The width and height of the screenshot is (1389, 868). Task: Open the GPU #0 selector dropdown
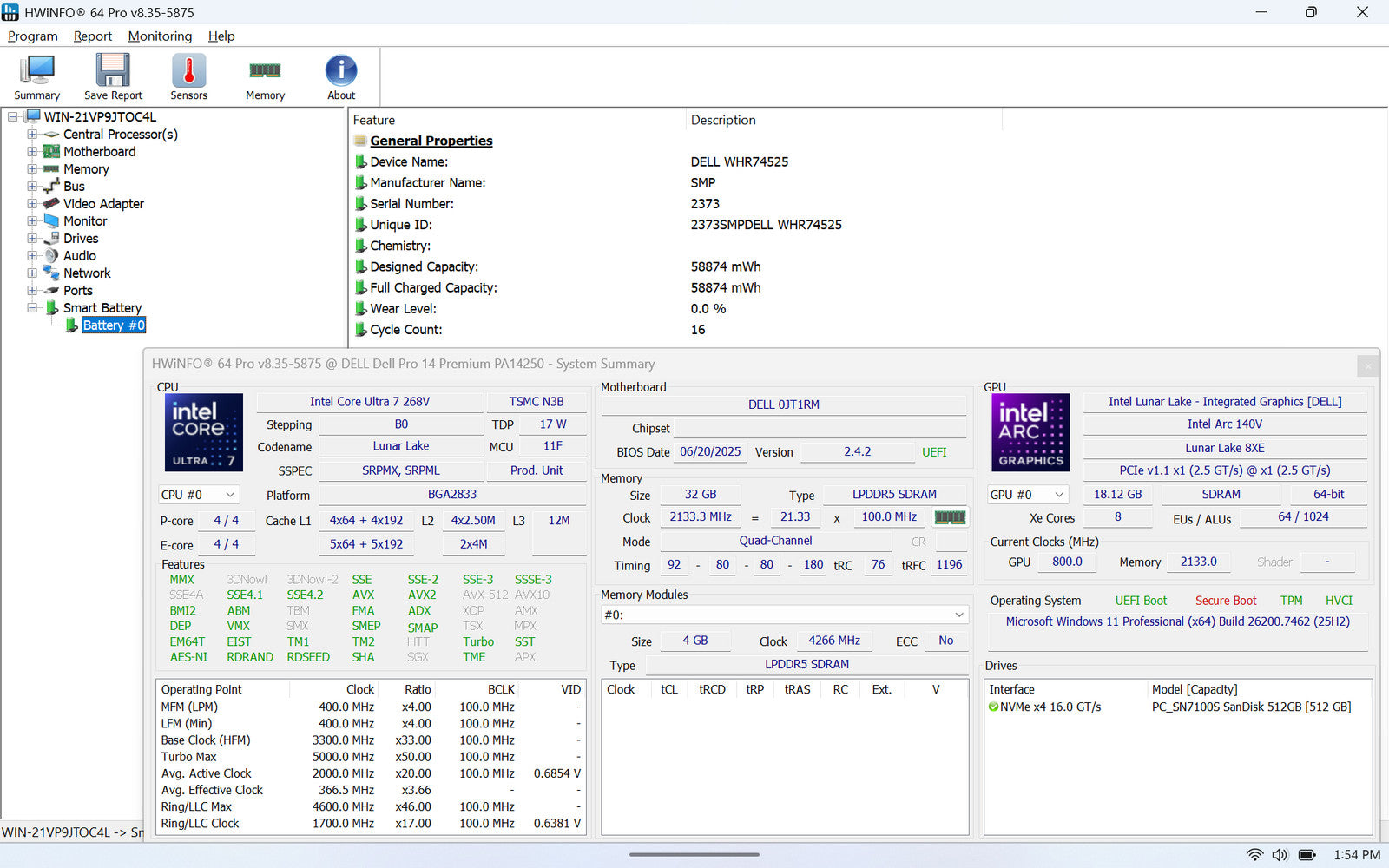1028,495
